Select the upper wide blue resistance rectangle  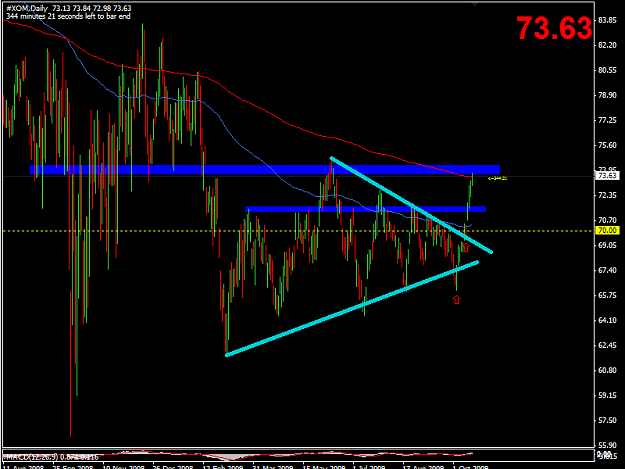(265, 170)
